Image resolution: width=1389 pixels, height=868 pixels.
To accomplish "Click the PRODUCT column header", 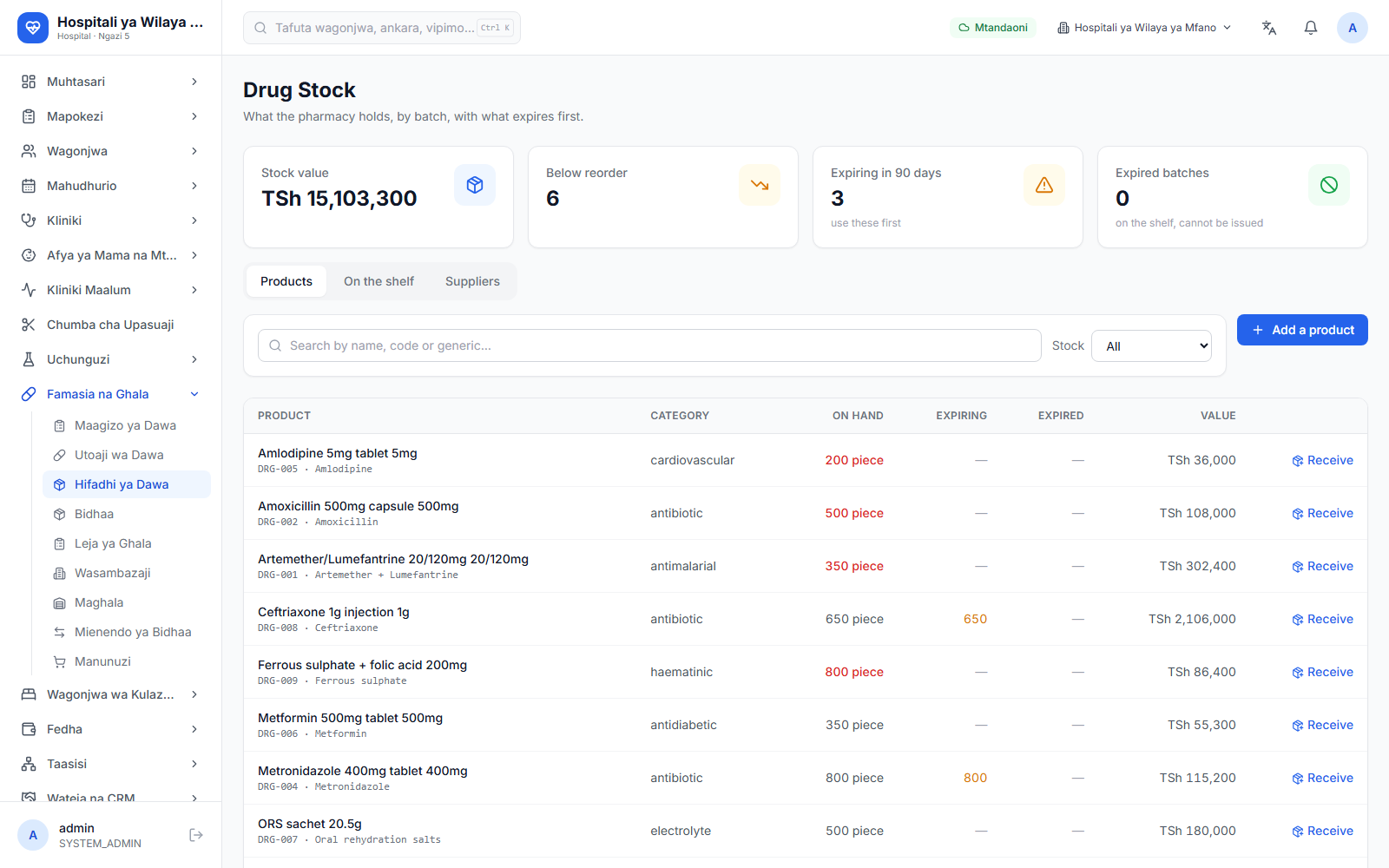I will 284,416.
